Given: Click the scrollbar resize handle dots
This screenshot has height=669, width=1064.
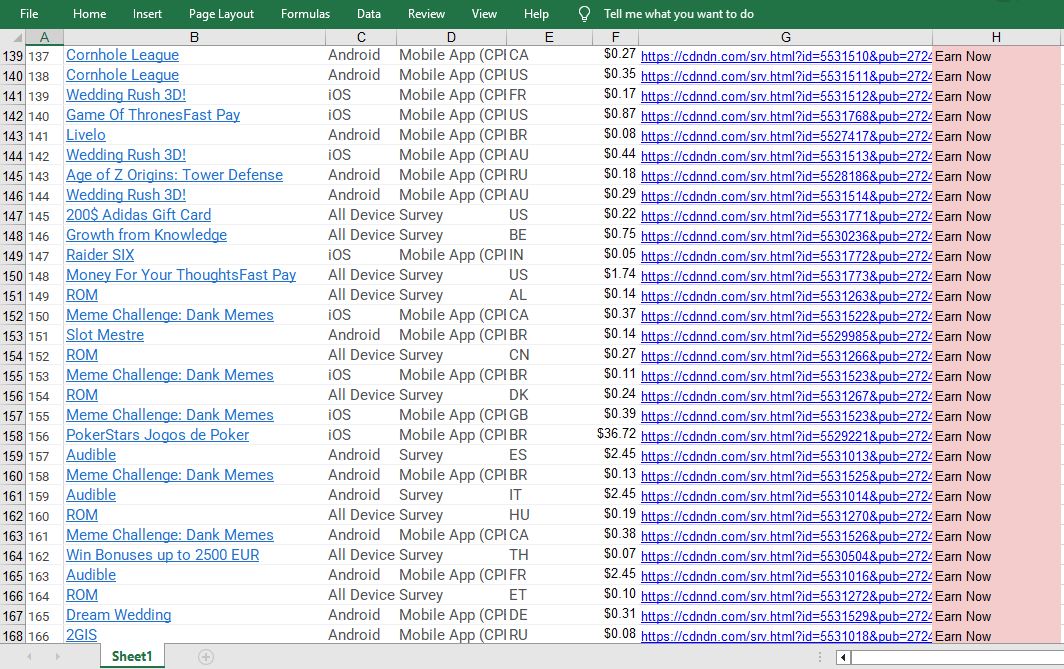Looking at the screenshot, I should 821,657.
